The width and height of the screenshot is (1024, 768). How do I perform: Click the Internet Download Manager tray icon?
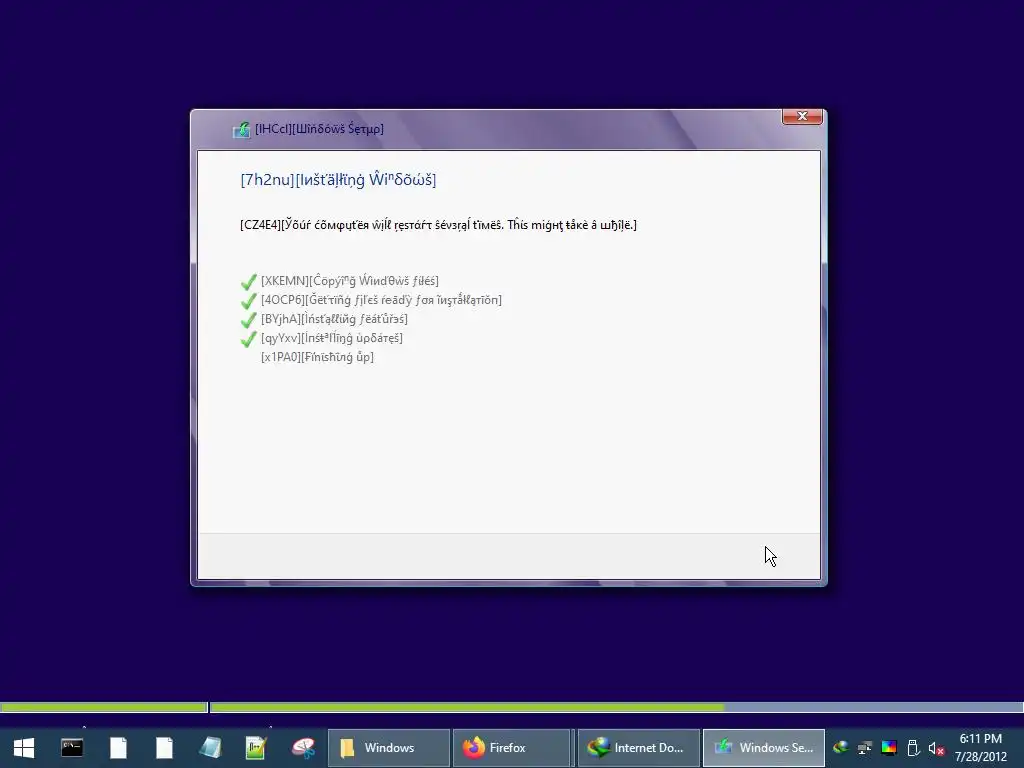840,748
